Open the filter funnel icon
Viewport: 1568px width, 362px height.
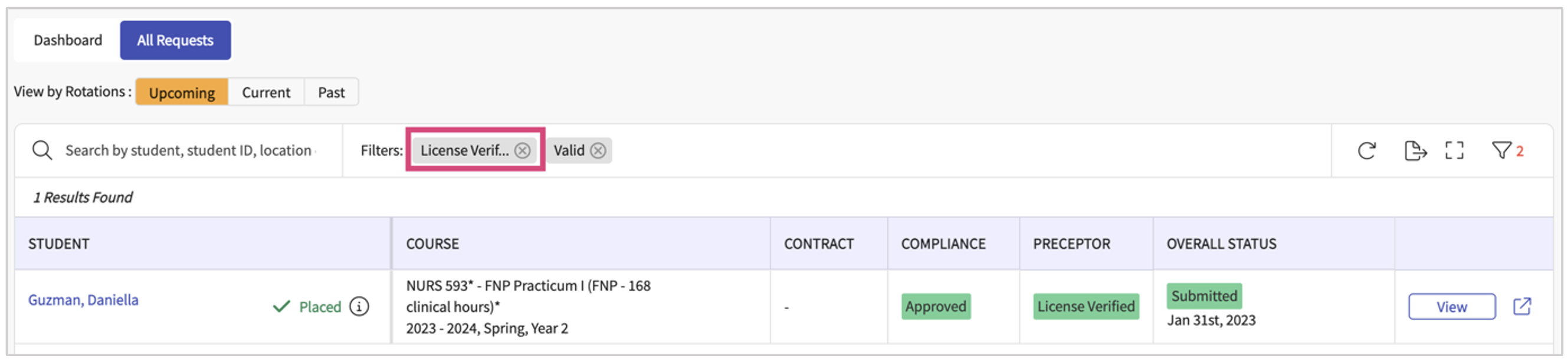click(1501, 150)
